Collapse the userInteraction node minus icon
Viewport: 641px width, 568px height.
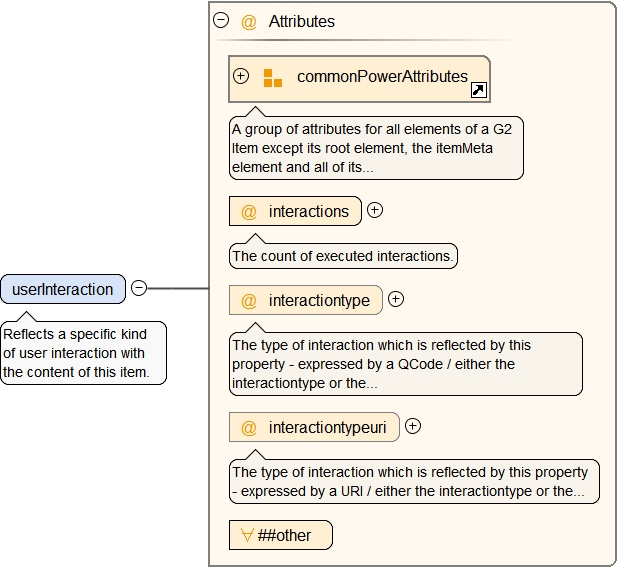point(139,288)
